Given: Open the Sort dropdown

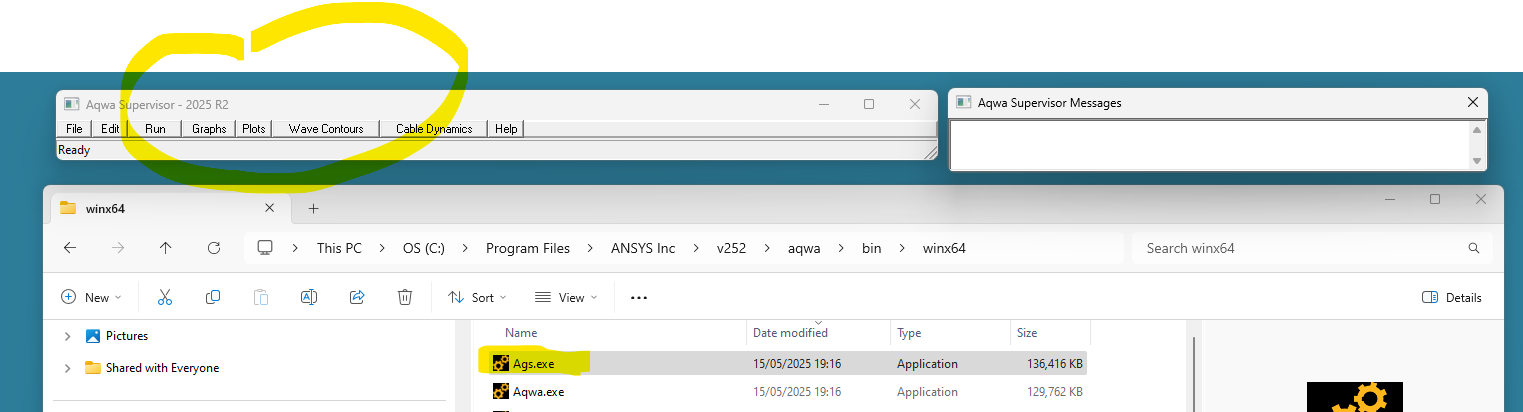Looking at the screenshot, I should pyautogui.click(x=477, y=297).
